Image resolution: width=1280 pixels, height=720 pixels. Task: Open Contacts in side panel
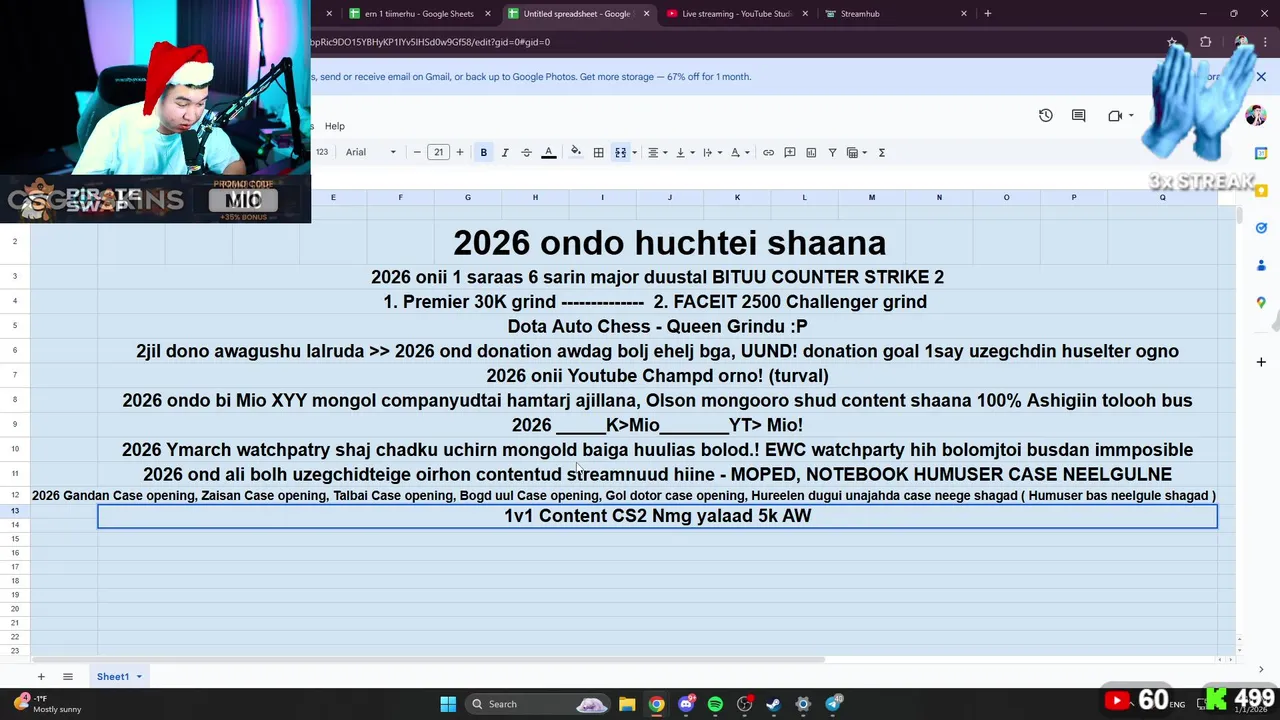point(1261,265)
